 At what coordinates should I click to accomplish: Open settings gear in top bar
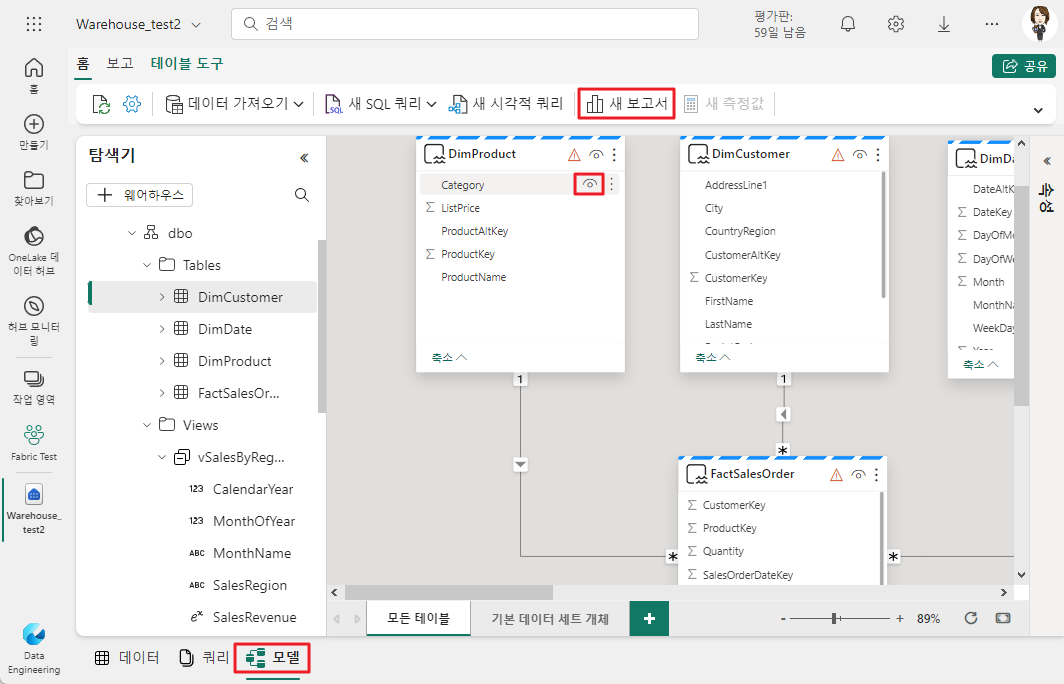tap(896, 24)
